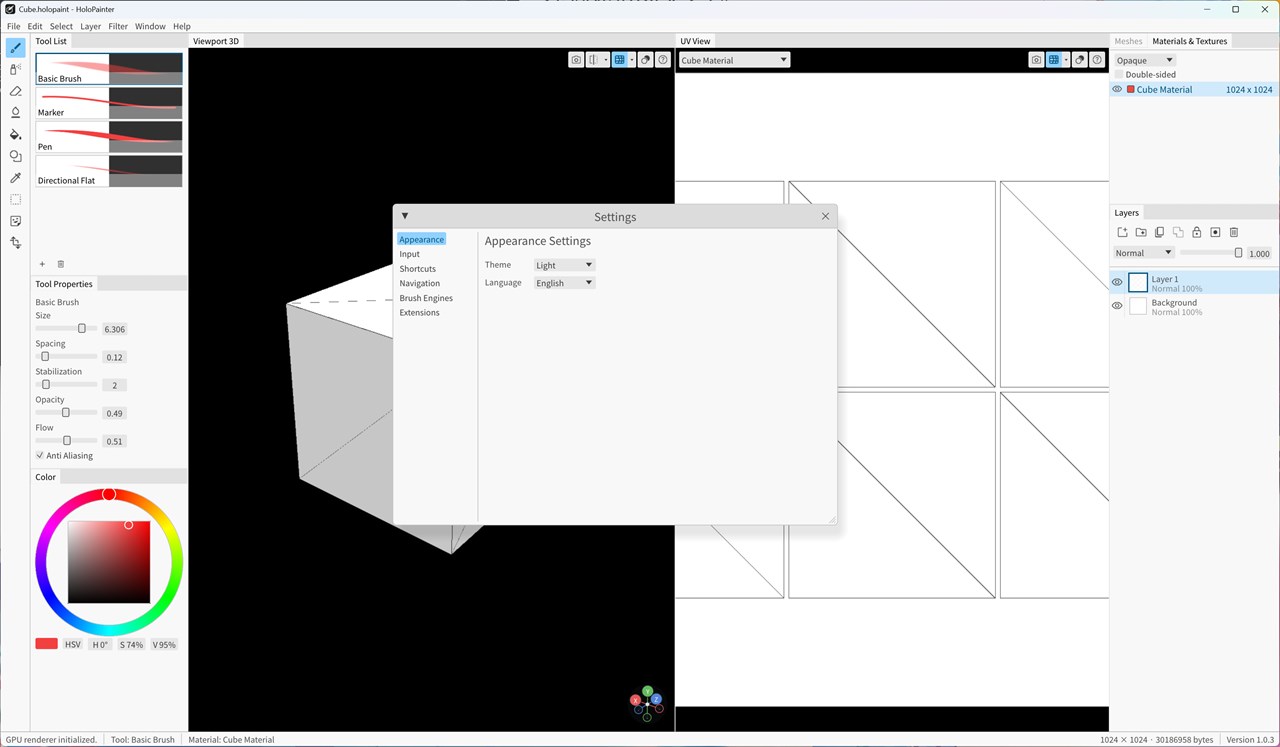Open the Normal blend mode dropdown
1280x747 pixels.
pos(1143,253)
